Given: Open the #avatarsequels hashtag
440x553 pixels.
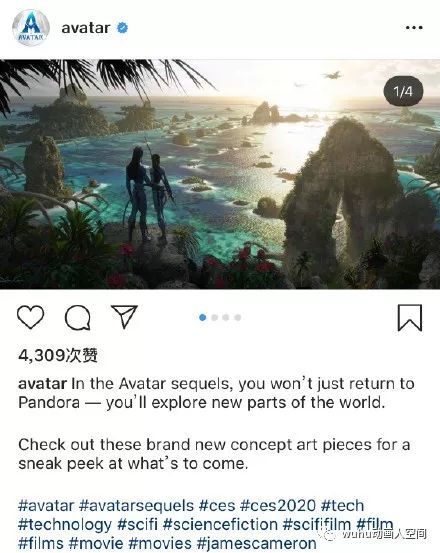Looking at the screenshot, I should tap(136, 506).
